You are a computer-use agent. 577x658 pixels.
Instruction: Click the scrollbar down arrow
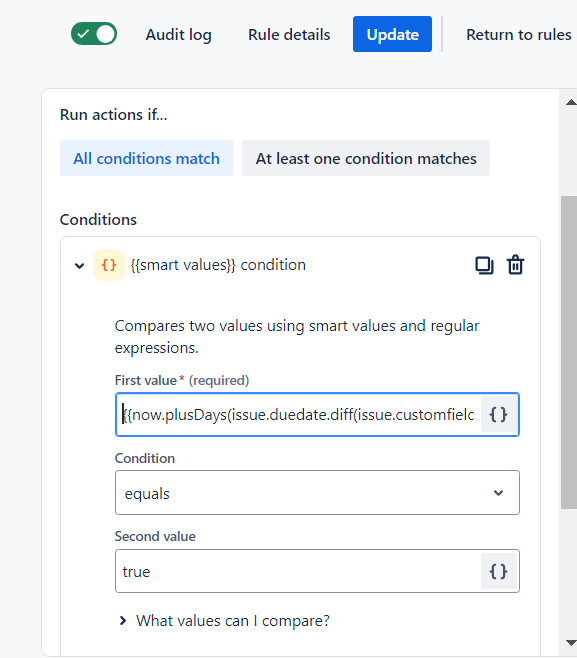click(571, 642)
